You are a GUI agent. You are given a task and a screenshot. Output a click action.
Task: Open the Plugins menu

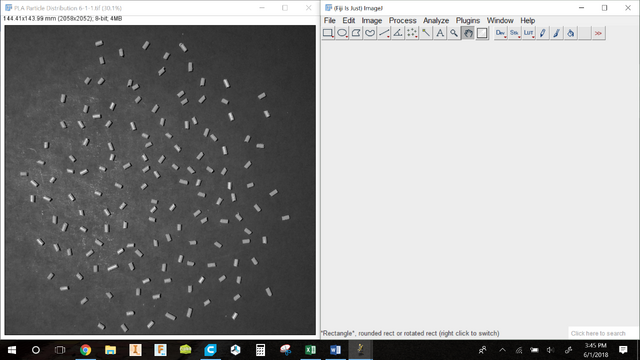pyautogui.click(x=468, y=20)
